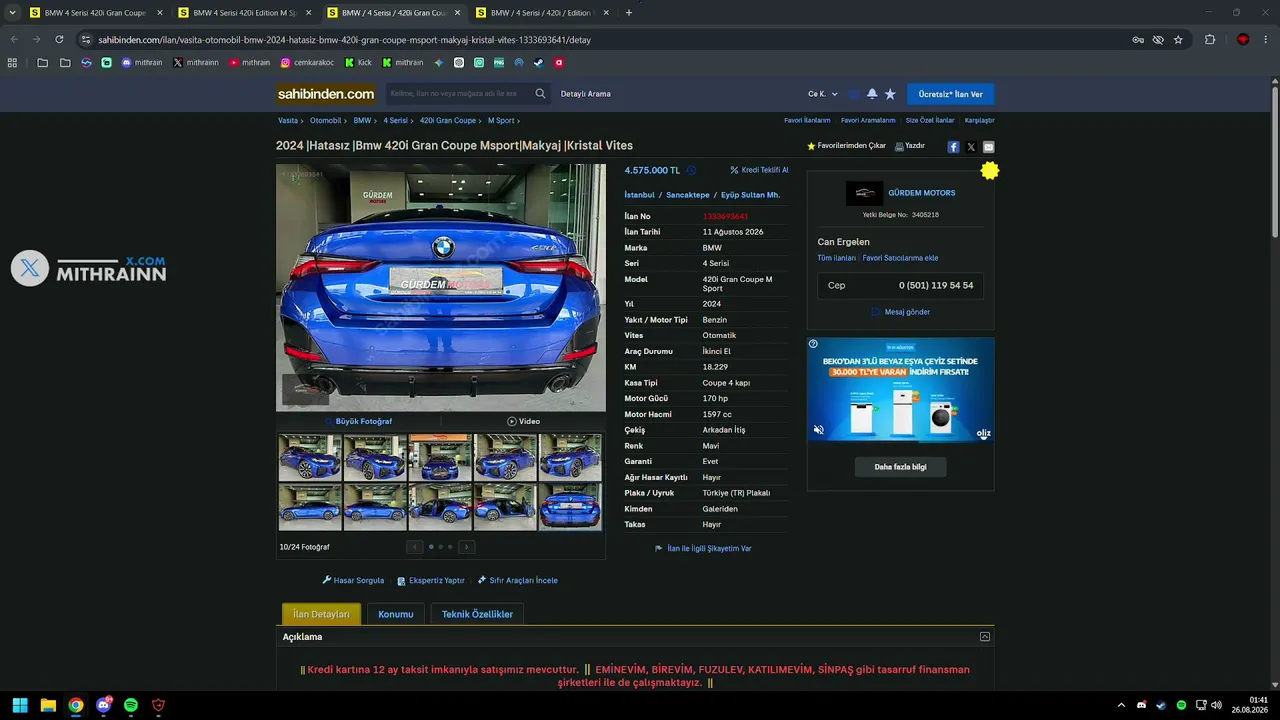Click Mesaj gönder link
1280x720 pixels.
[x=907, y=312]
